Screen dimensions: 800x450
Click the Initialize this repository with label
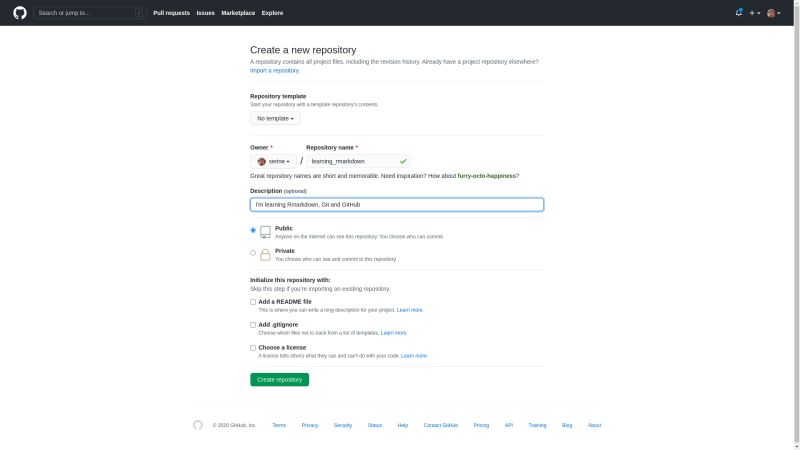pos(290,280)
